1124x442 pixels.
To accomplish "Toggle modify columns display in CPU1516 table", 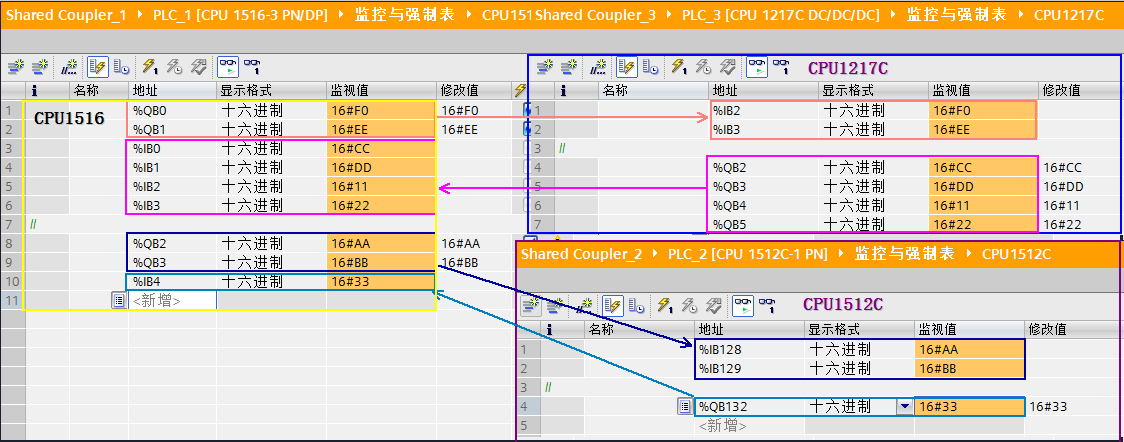I will pyautogui.click(x=97, y=67).
